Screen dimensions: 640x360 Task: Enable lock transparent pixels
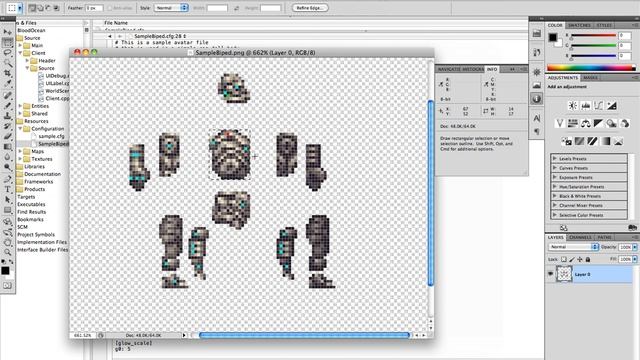[x=563, y=259]
